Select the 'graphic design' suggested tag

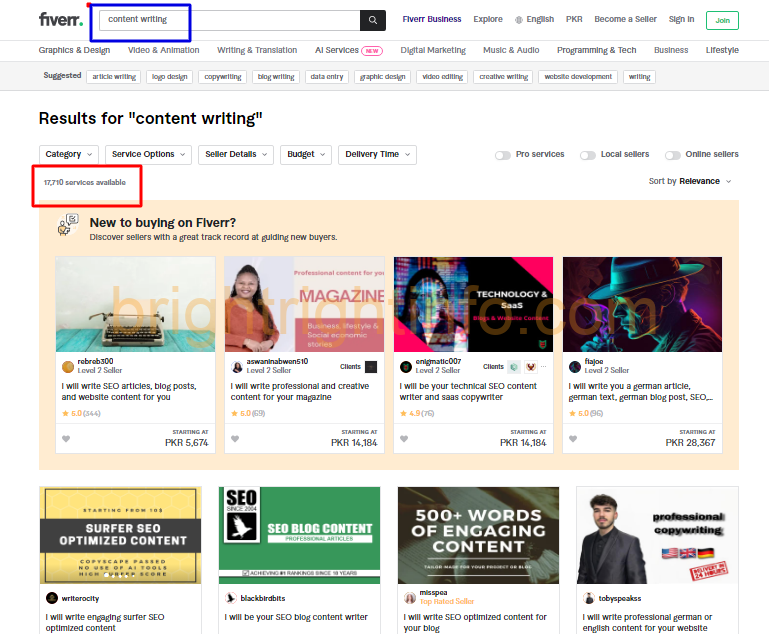[383, 77]
